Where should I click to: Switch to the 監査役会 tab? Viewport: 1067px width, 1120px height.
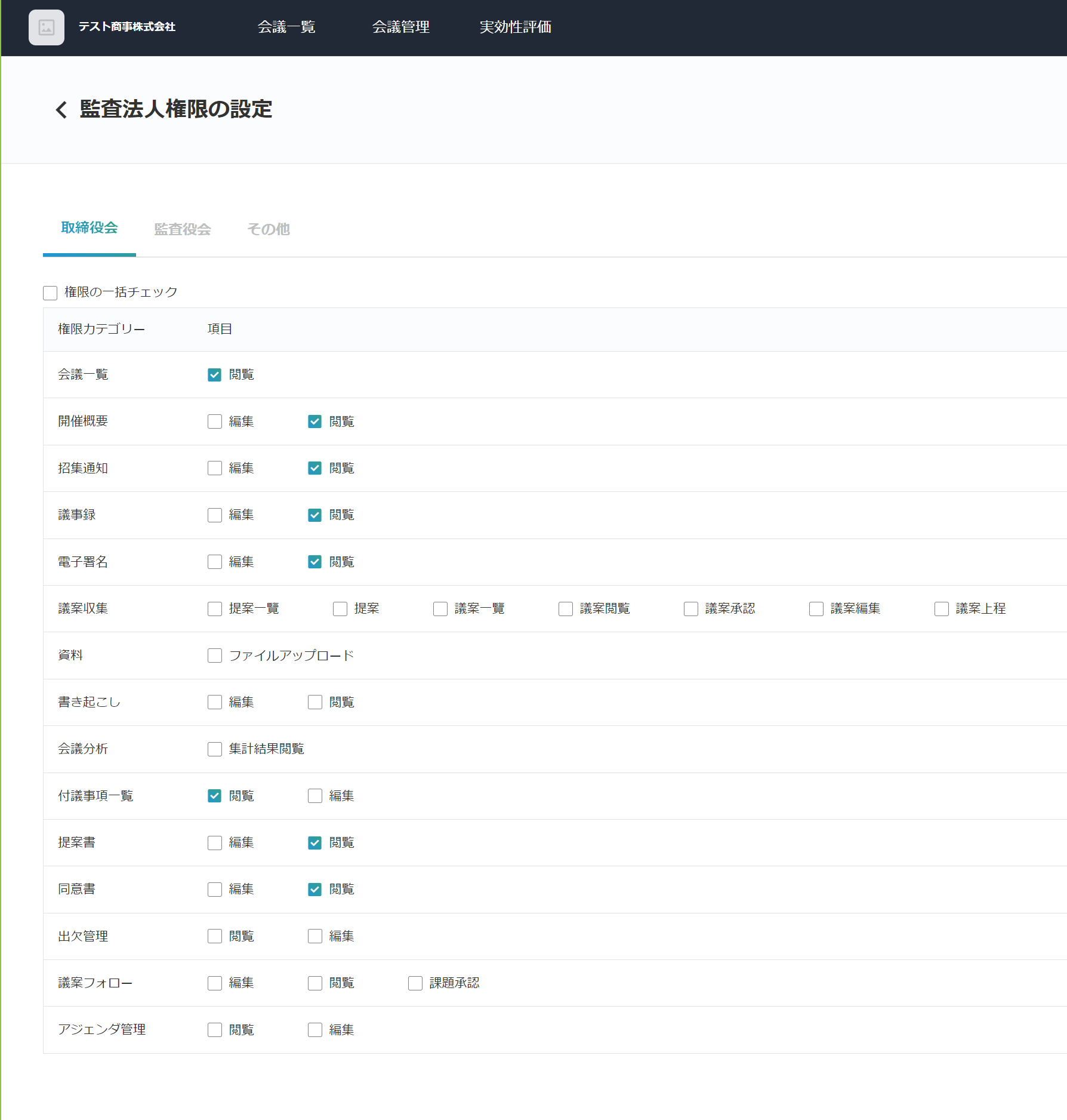tap(183, 229)
